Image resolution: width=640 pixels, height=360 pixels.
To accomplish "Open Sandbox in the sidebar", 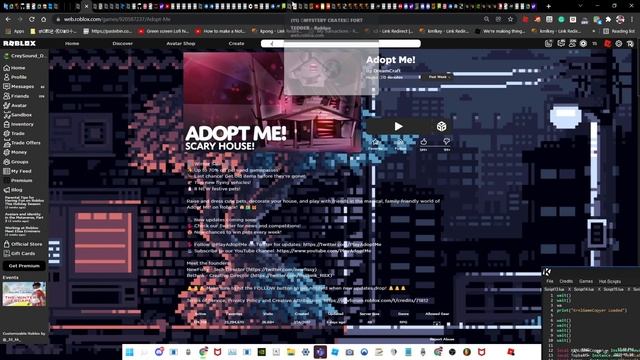I will pos(18,115).
